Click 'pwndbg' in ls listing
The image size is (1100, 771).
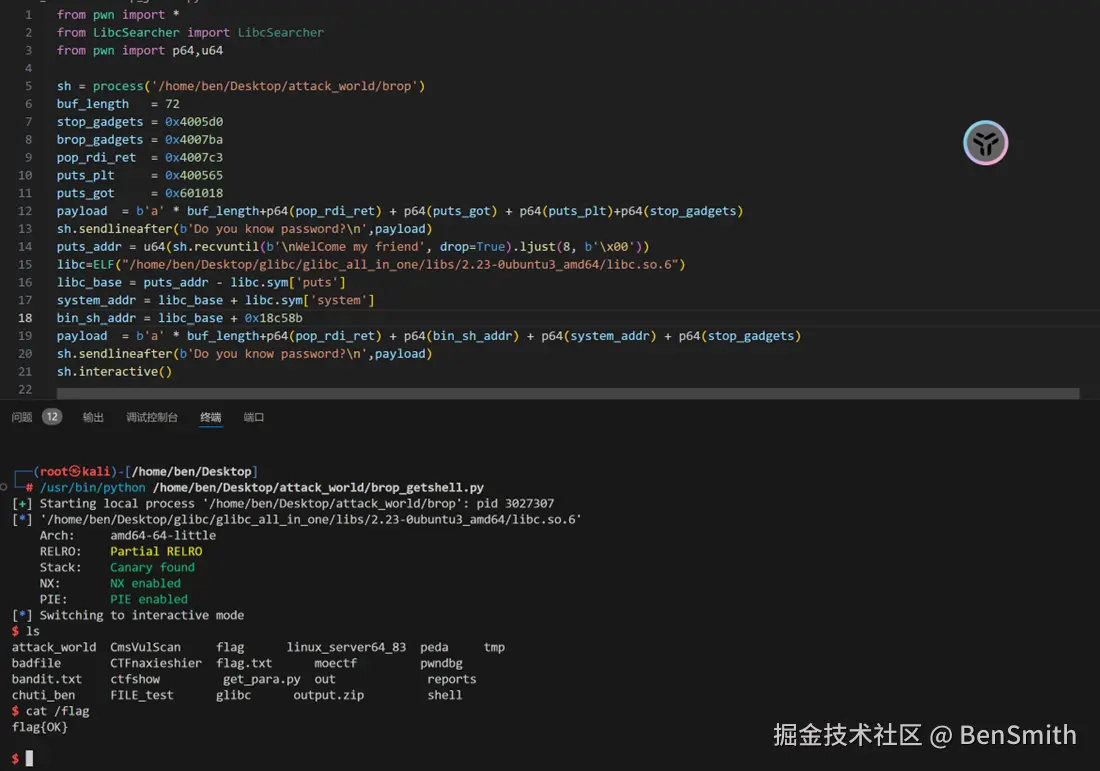(441, 663)
